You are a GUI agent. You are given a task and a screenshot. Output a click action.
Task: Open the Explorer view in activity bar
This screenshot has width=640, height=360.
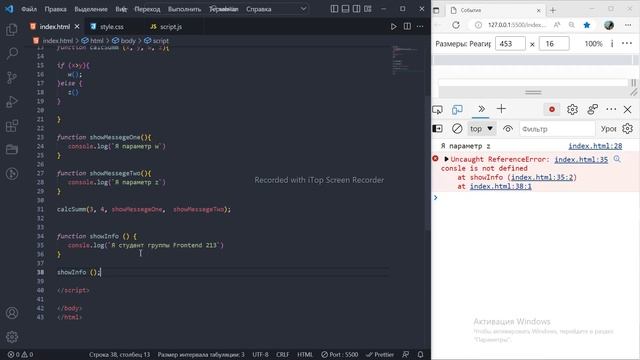point(12,29)
